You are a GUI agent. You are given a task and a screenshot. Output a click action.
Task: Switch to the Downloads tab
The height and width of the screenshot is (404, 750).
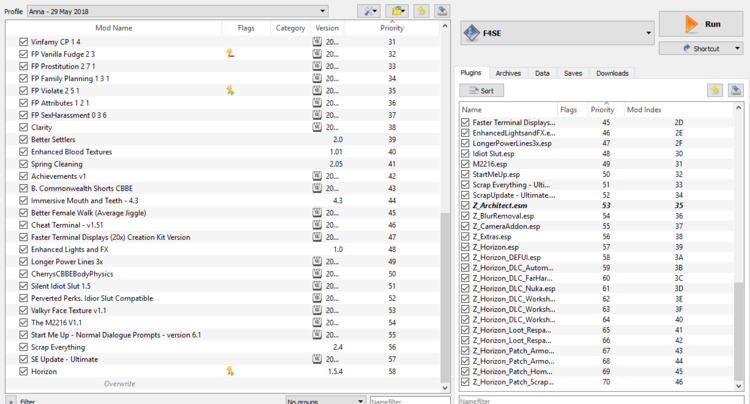[612, 73]
